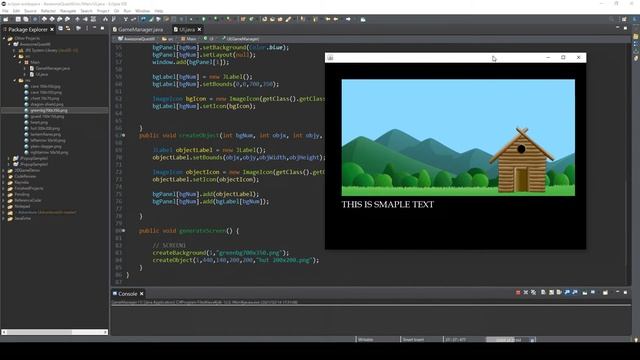Image resolution: width=640 pixels, height=360 pixels.
Task: Select hut 200x200.png in Package Explorer
Action: click(x=45, y=128)
